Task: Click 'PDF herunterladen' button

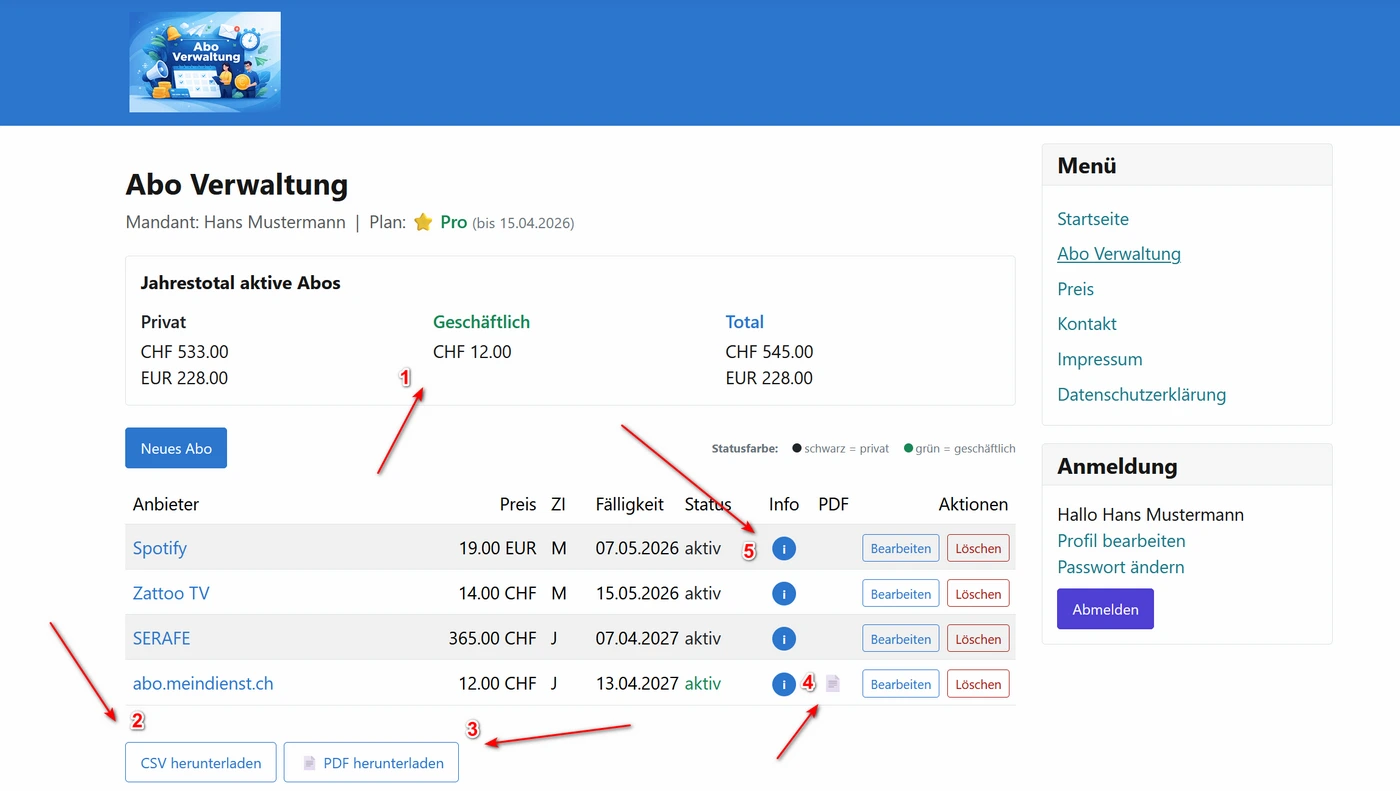Action: (x=371, y=763)
